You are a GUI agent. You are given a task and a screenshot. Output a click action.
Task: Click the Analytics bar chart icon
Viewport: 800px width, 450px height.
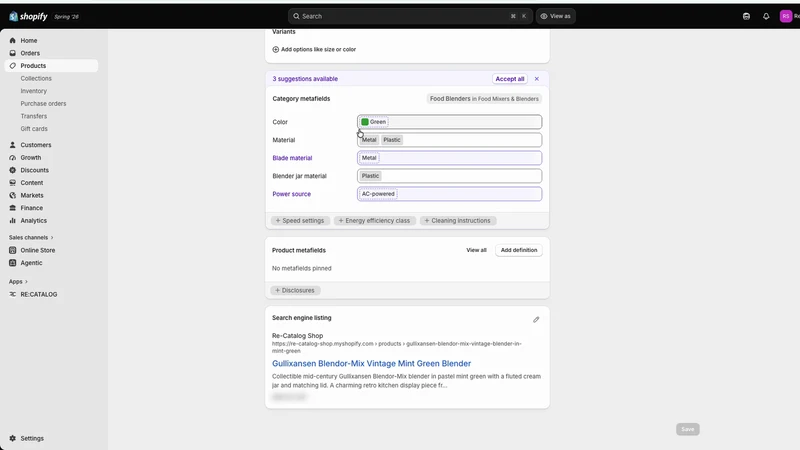[13, 221]
